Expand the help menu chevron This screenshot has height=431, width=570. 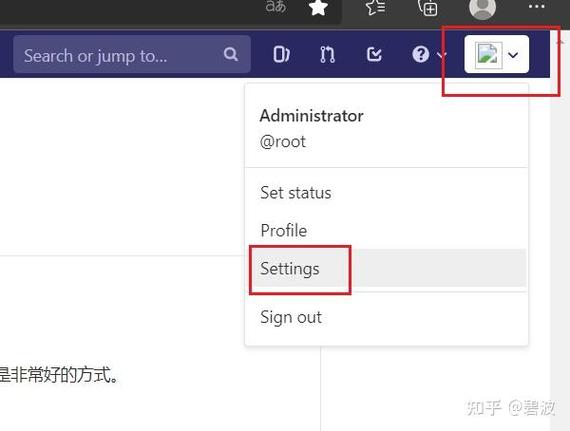coord(441,55)
